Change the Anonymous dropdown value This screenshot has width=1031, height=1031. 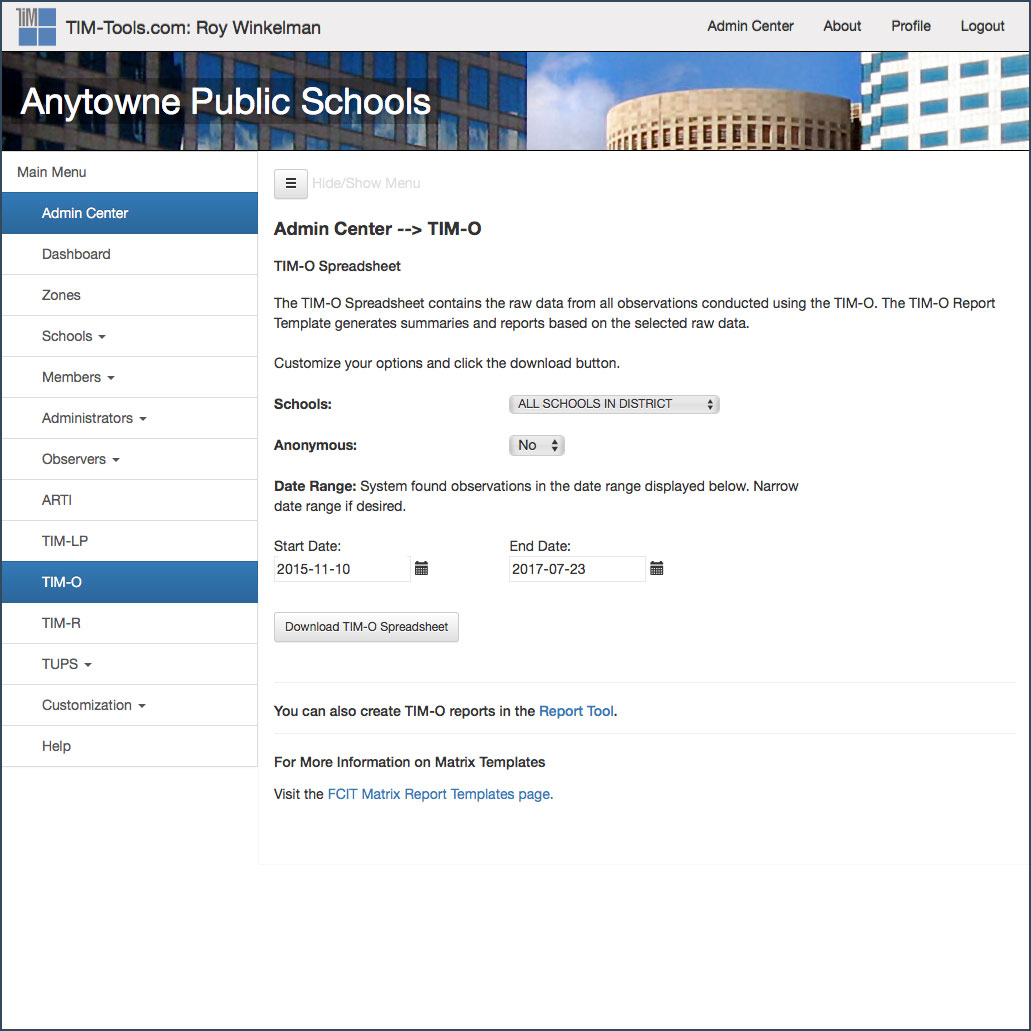click(x=537, y=445)
